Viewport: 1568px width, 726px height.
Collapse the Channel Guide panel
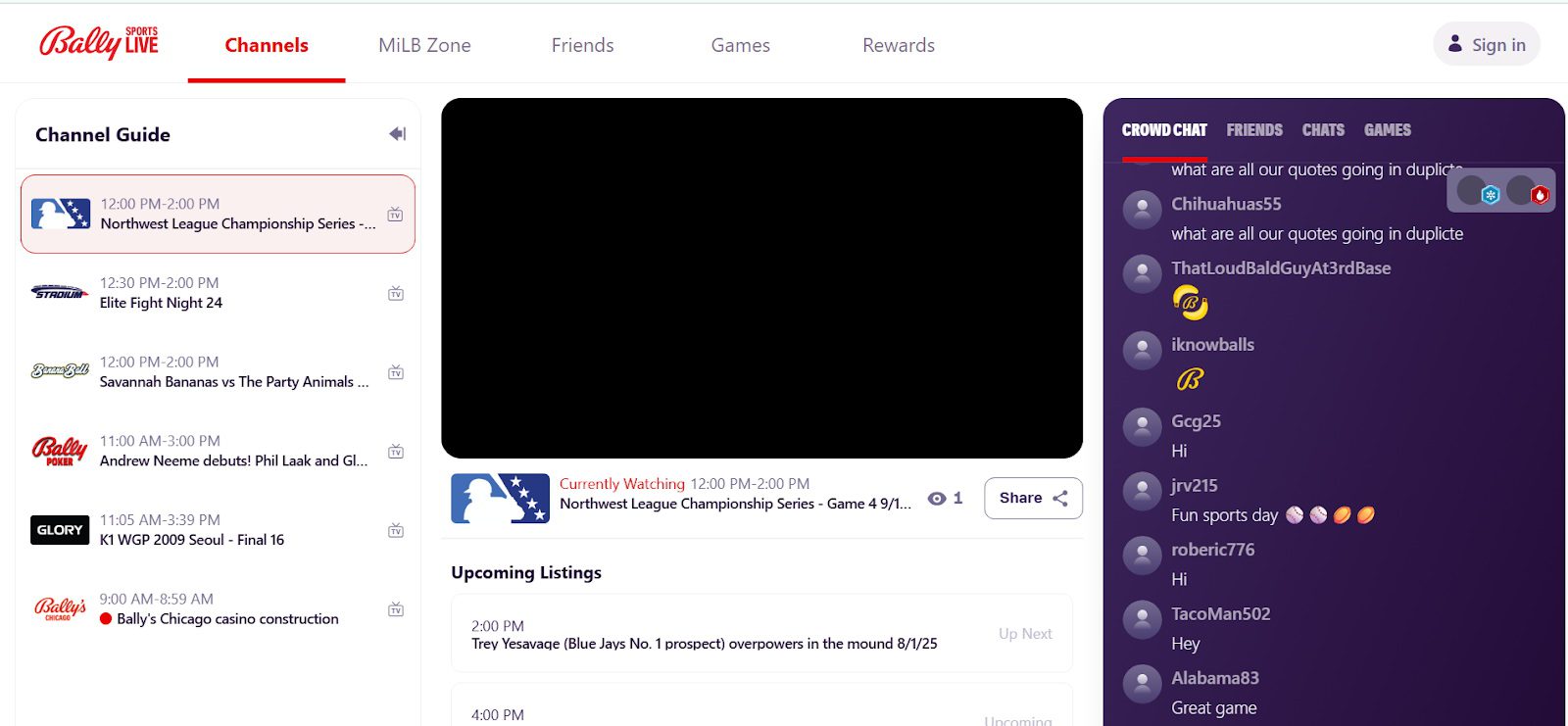[397, 134]
